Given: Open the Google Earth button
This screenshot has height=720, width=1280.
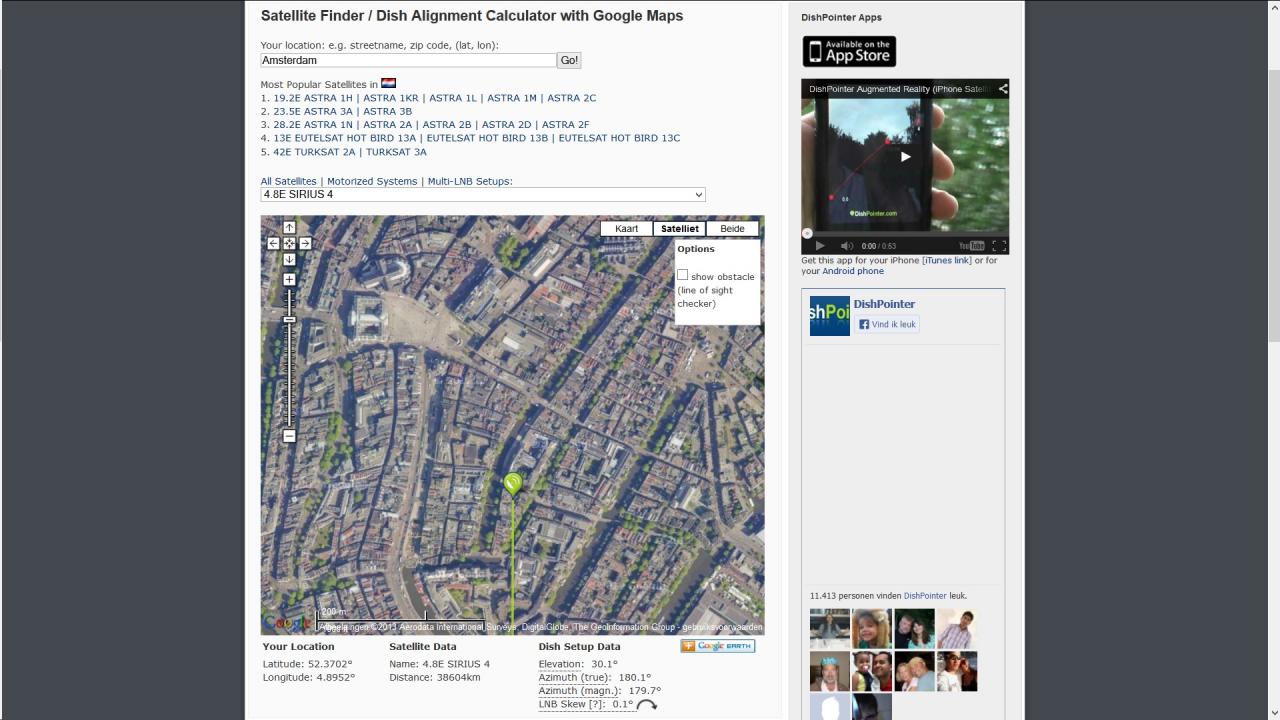Looking at the screenshot, I should [x=718, y=646].
